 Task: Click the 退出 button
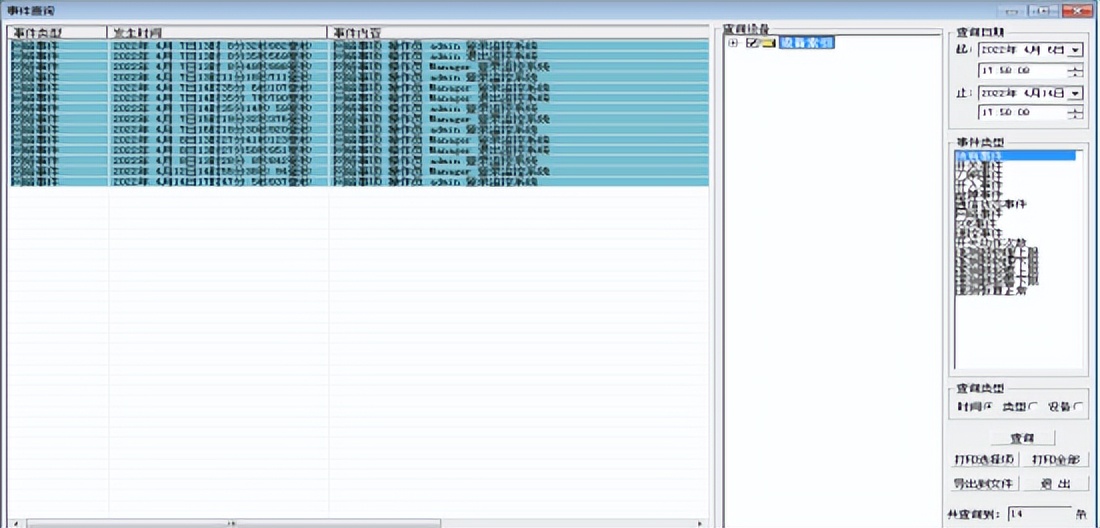(1056, 484)
